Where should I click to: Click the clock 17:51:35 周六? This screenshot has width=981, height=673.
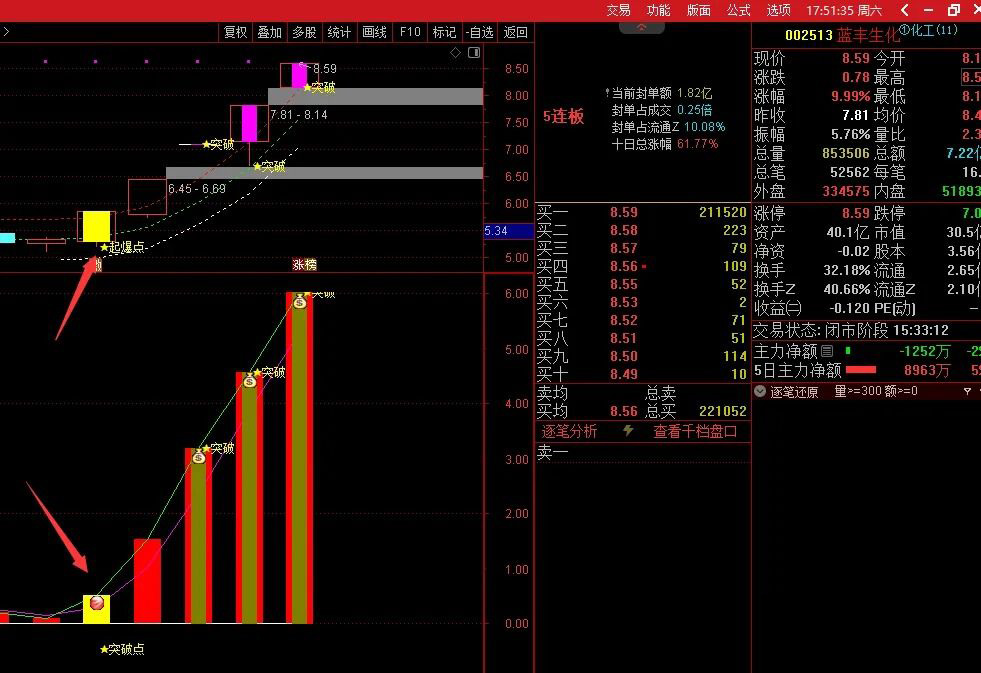pyautogui.click(x=844, y=10)
